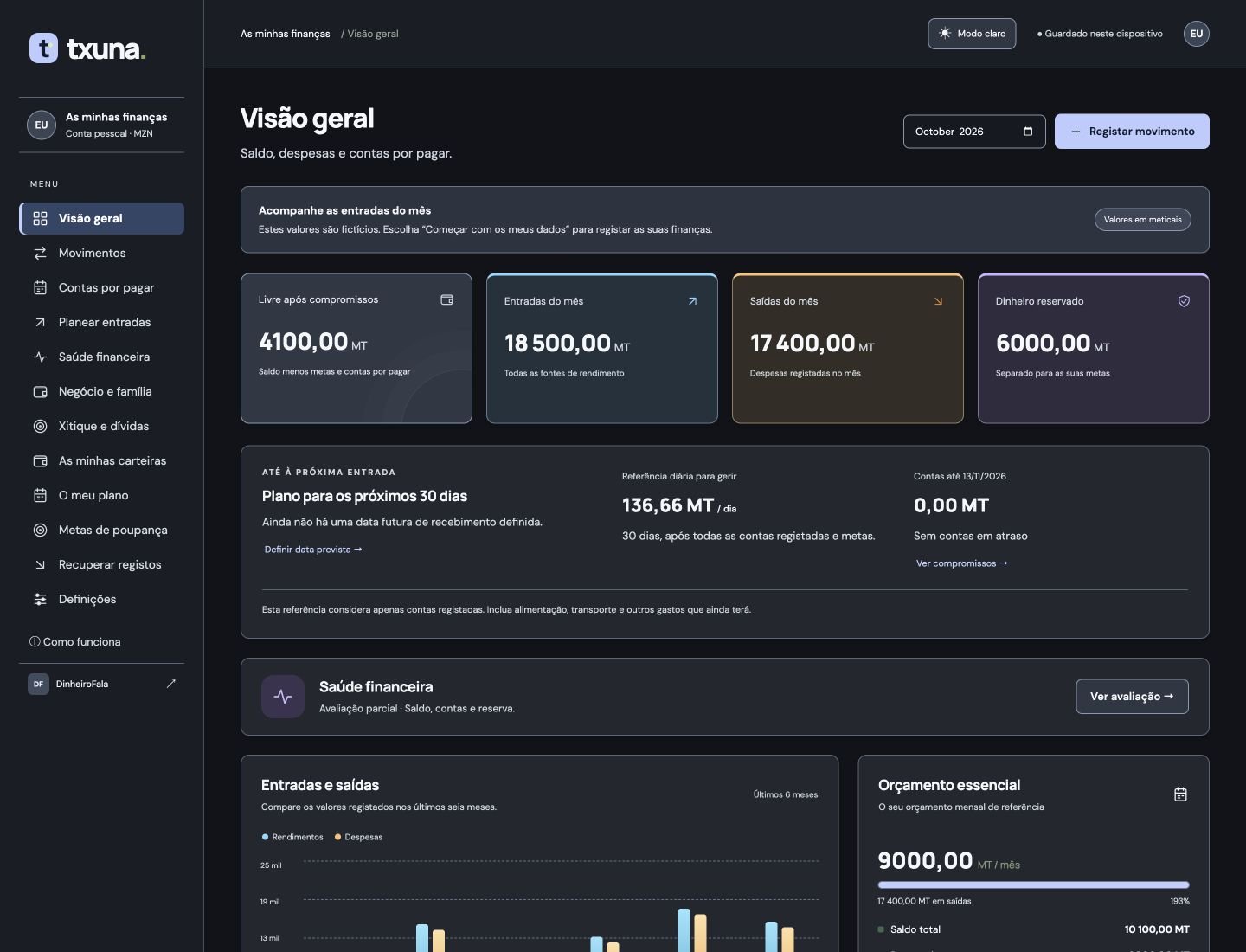The height and width of the screenshot is (952, 1246).
Task: Open the Entradas do mês 18 500,00 card
Action: (602, 348)
